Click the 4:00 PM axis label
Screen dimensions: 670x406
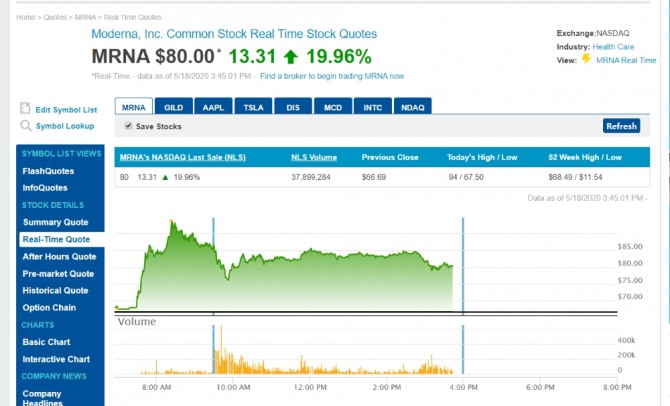click(464, 387)
